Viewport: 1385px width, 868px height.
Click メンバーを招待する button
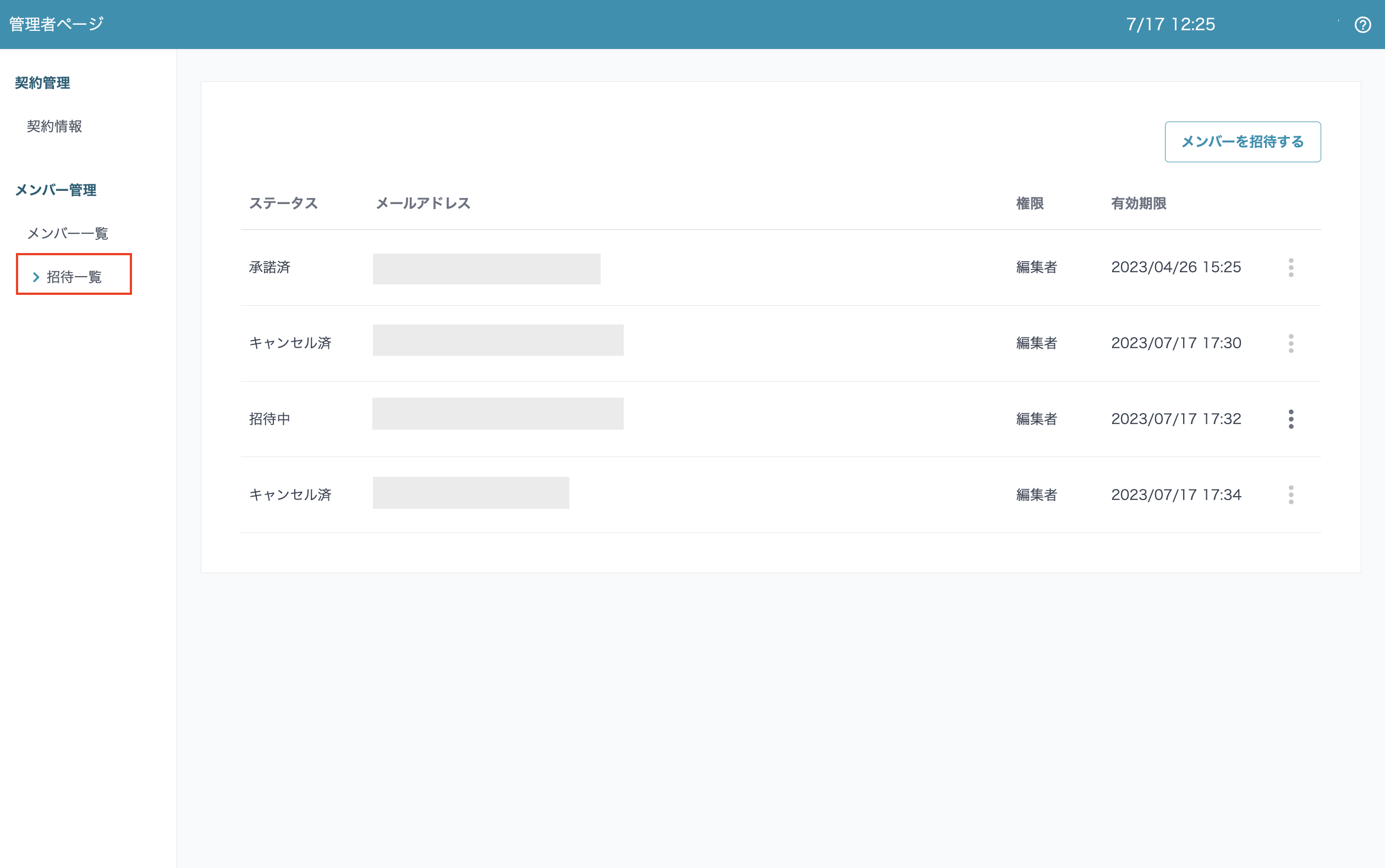pyautogui.click(x=1242, y=142)
